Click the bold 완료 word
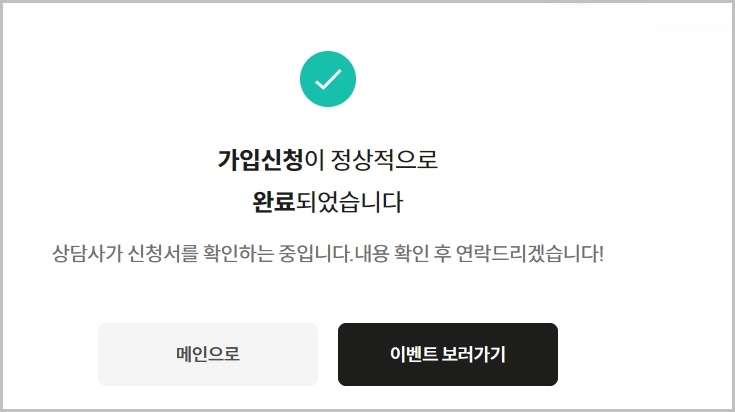The width and height of the screenshot is (735, 412). (274, 202)
